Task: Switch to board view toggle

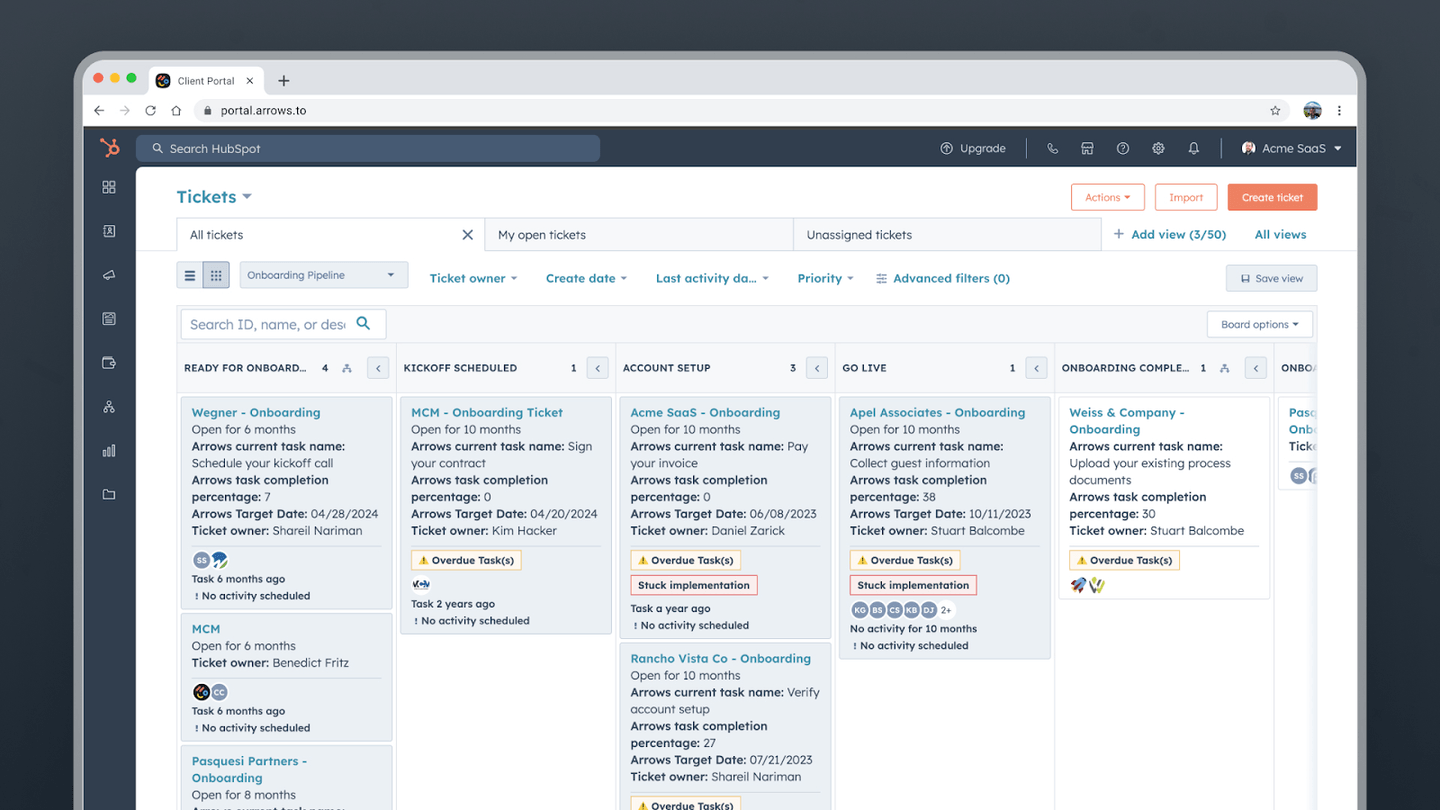Action: tap(216, 275)
